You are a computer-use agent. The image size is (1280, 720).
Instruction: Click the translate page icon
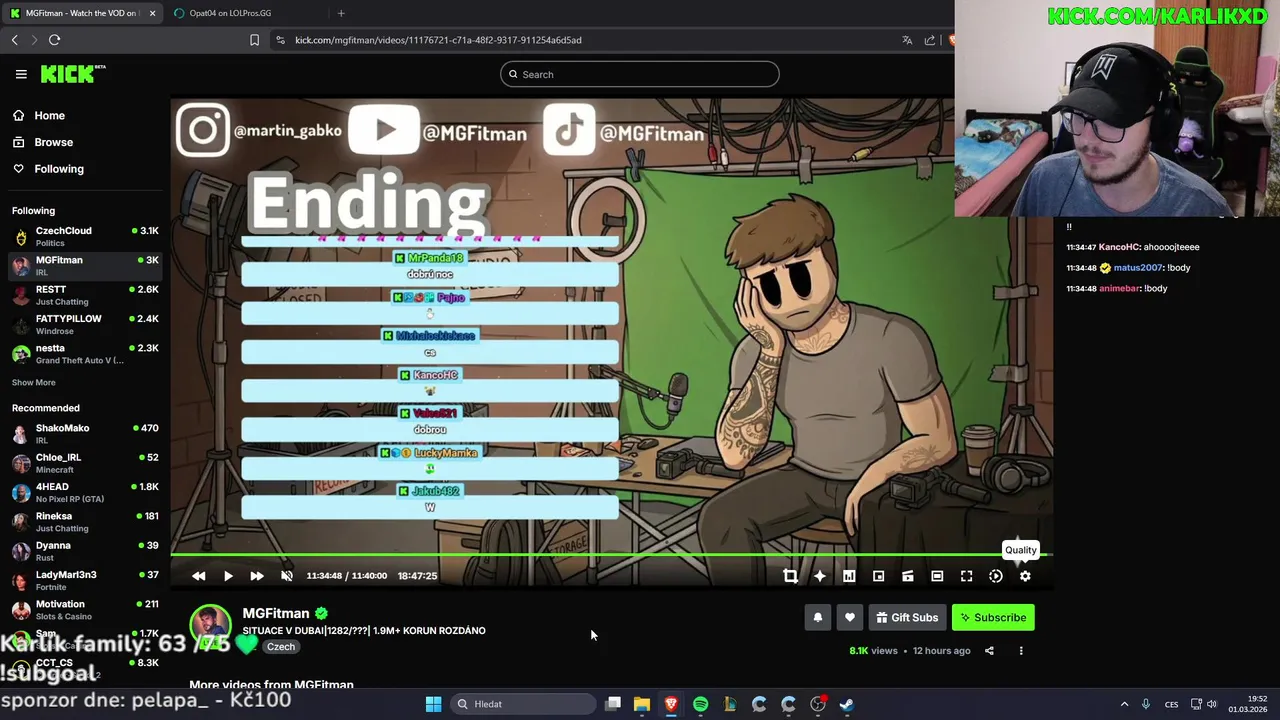(x=907, y=40)
